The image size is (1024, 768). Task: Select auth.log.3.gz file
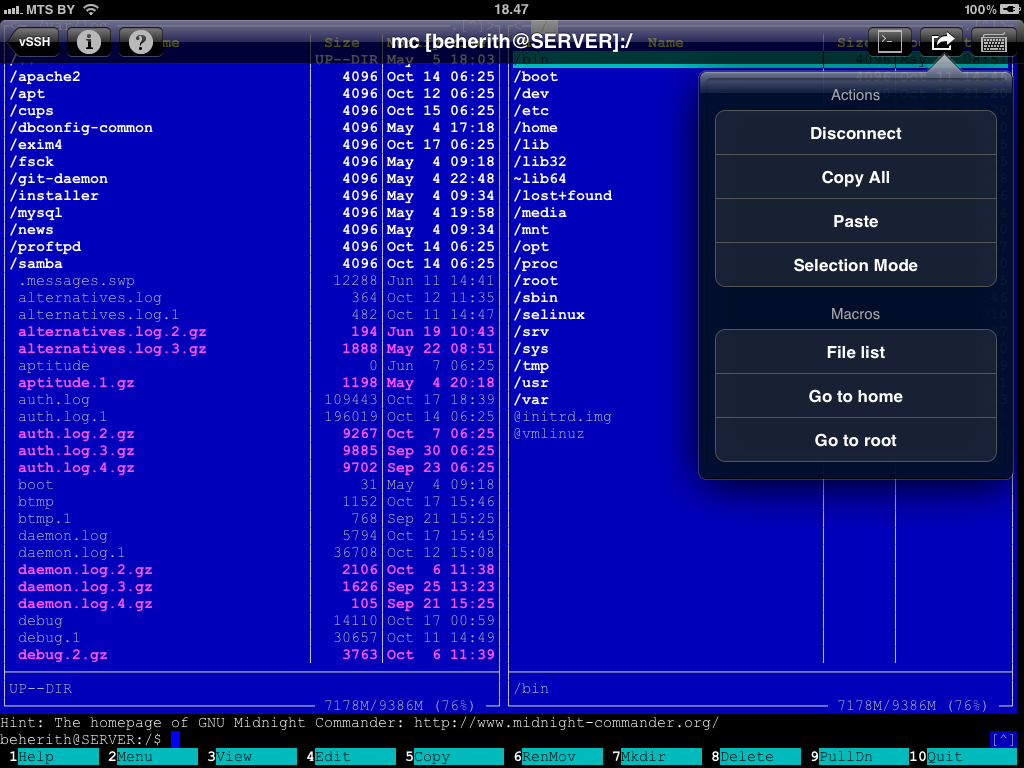click(x=252, y=451)
